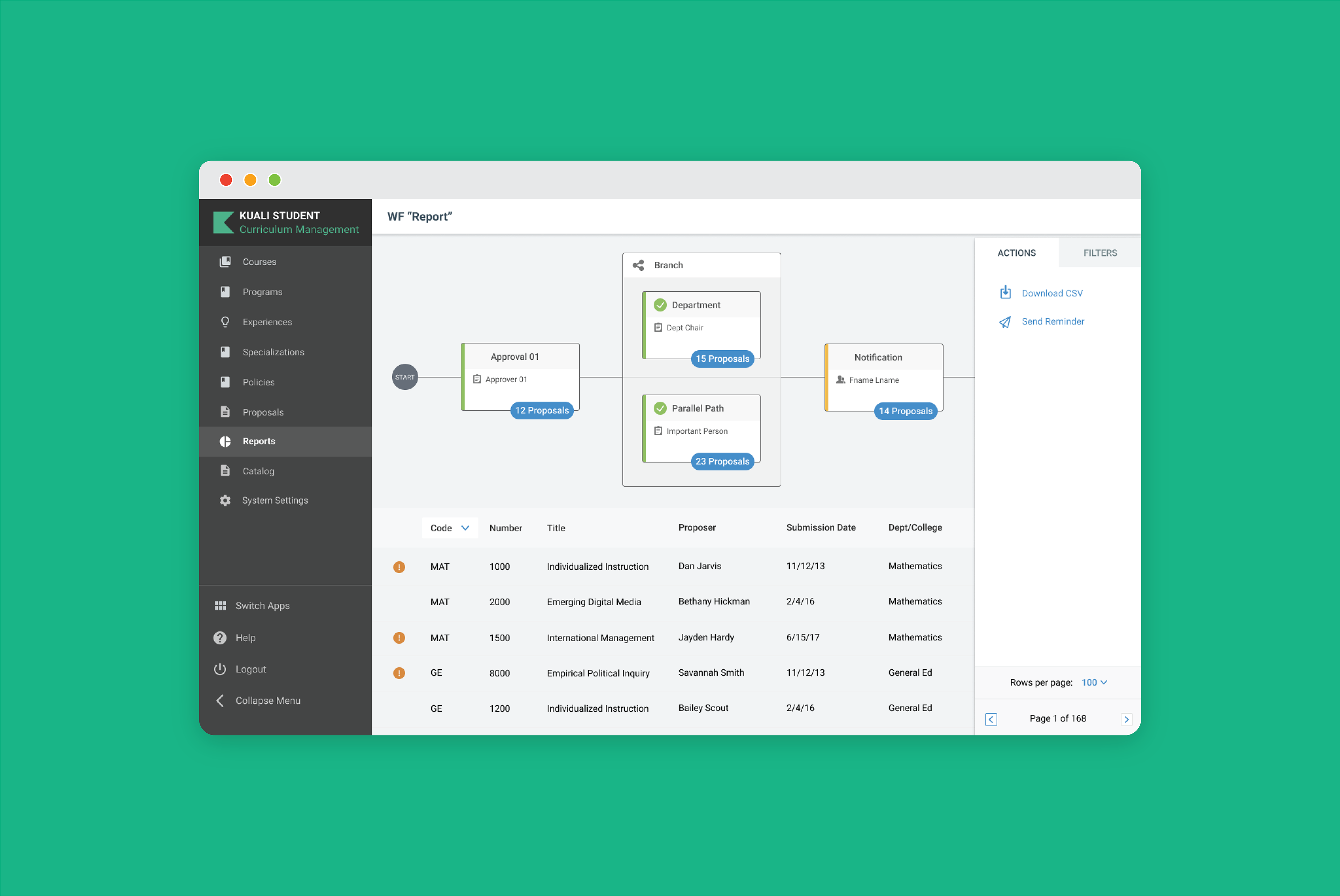Screen dimensions: 1340x896
Task: Click the Policies icon in sidebar
Action: pos(225,382)
